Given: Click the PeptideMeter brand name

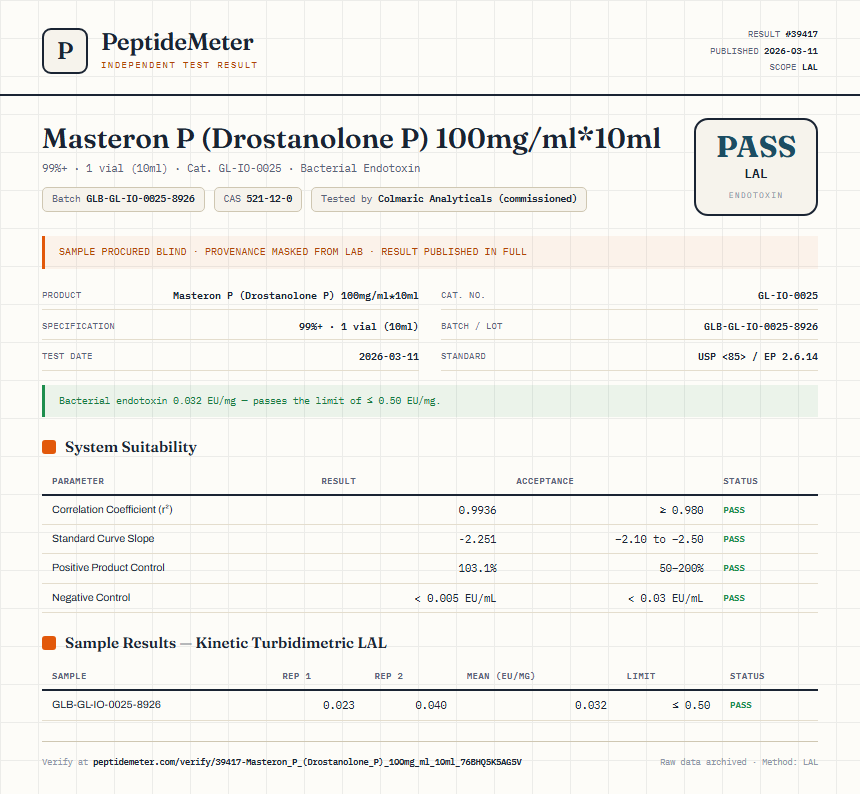Looking at the screenshot, I should click(178, 42).
